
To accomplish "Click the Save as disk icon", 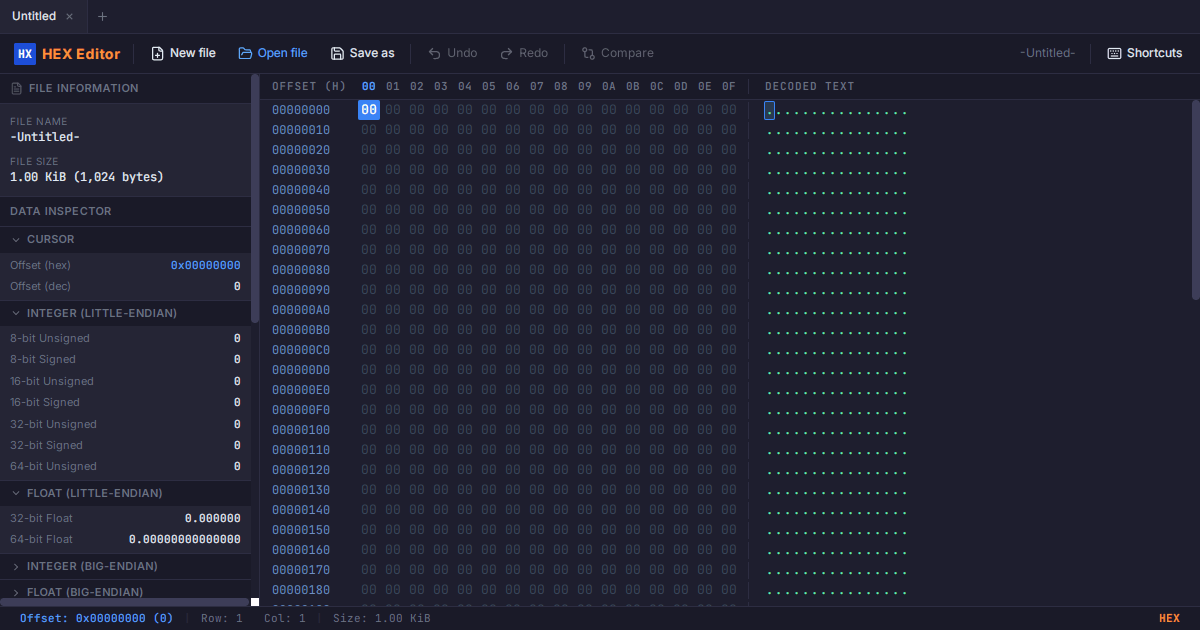I will 337,53.
